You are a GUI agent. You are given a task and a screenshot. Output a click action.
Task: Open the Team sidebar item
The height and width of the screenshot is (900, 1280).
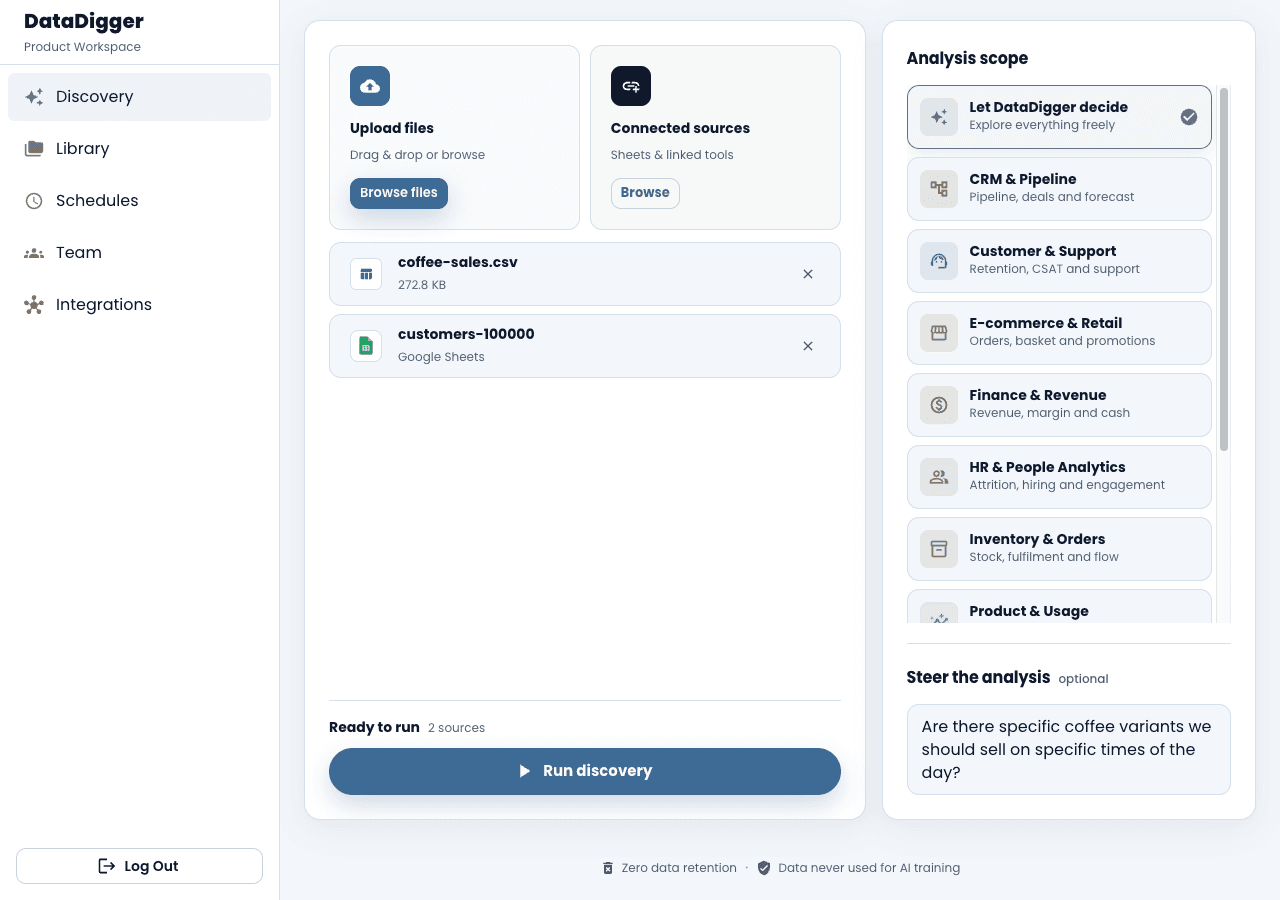tap(139, 253)
